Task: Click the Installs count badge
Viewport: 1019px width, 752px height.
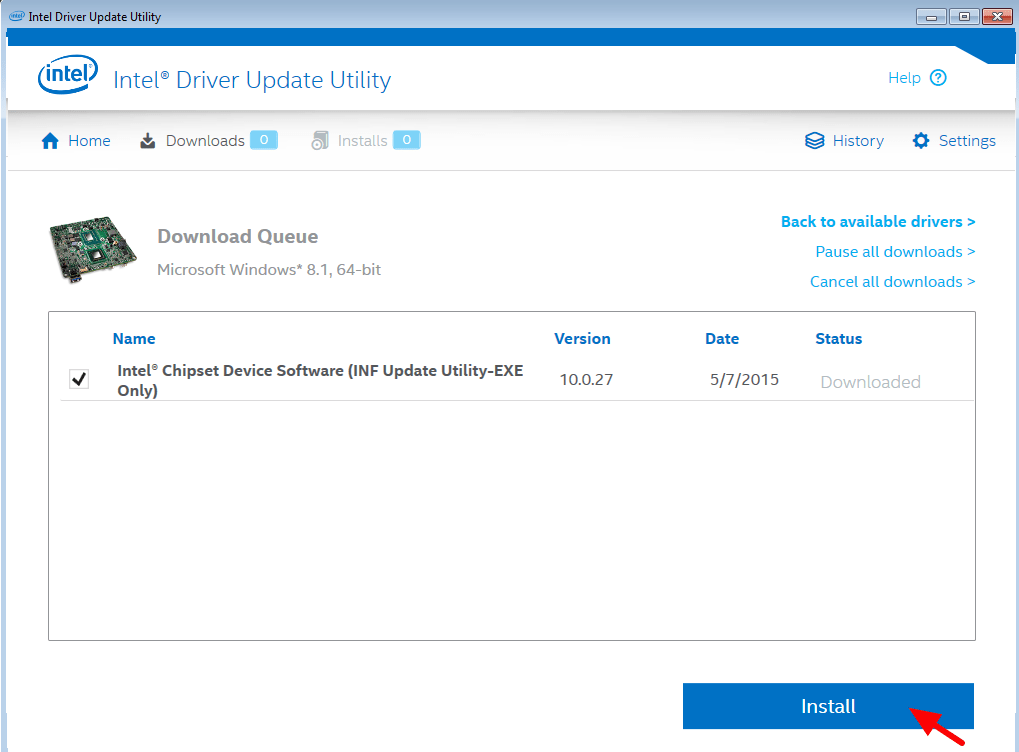Action: (407, 140)
